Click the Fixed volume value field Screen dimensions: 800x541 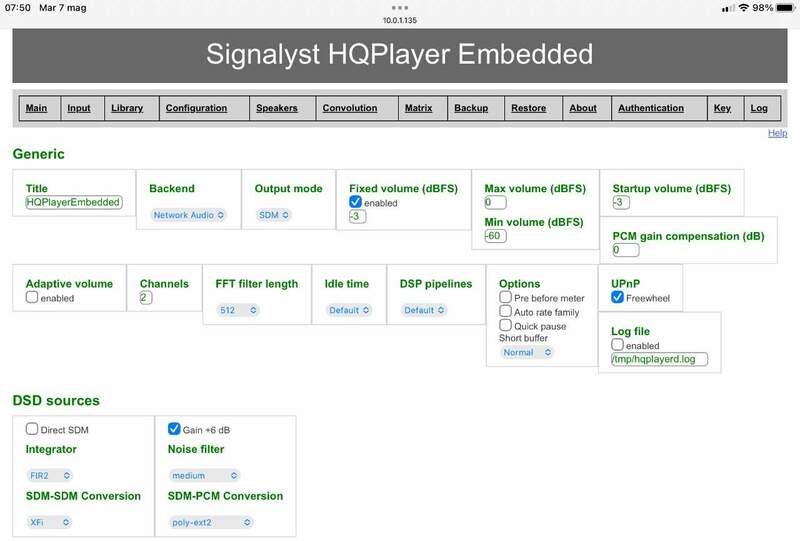point(358,216)
